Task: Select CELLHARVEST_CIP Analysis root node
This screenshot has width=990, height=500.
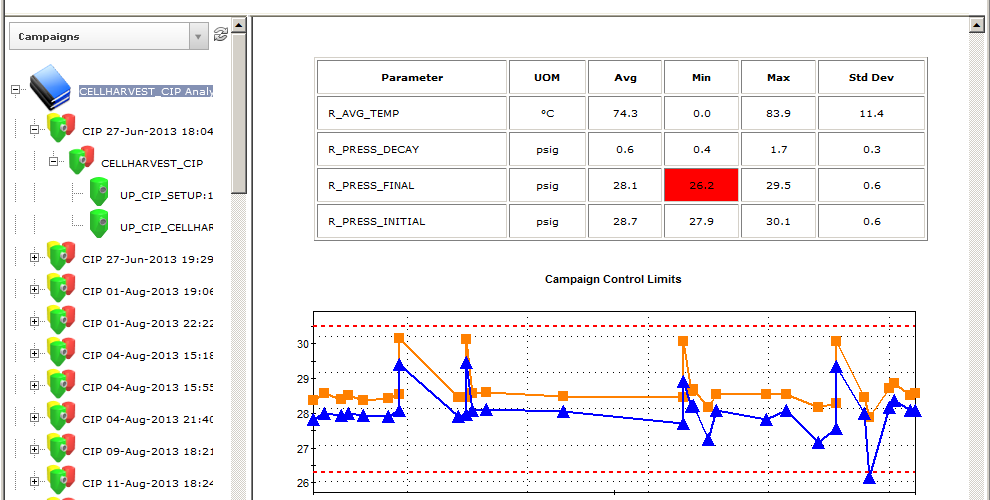Action: [x=146, y=92]
